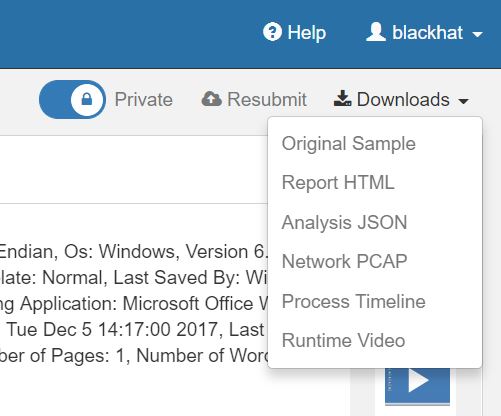Click the Resubmit text link
This screenshot has height=416, width=501.
[x=267, y=99]
